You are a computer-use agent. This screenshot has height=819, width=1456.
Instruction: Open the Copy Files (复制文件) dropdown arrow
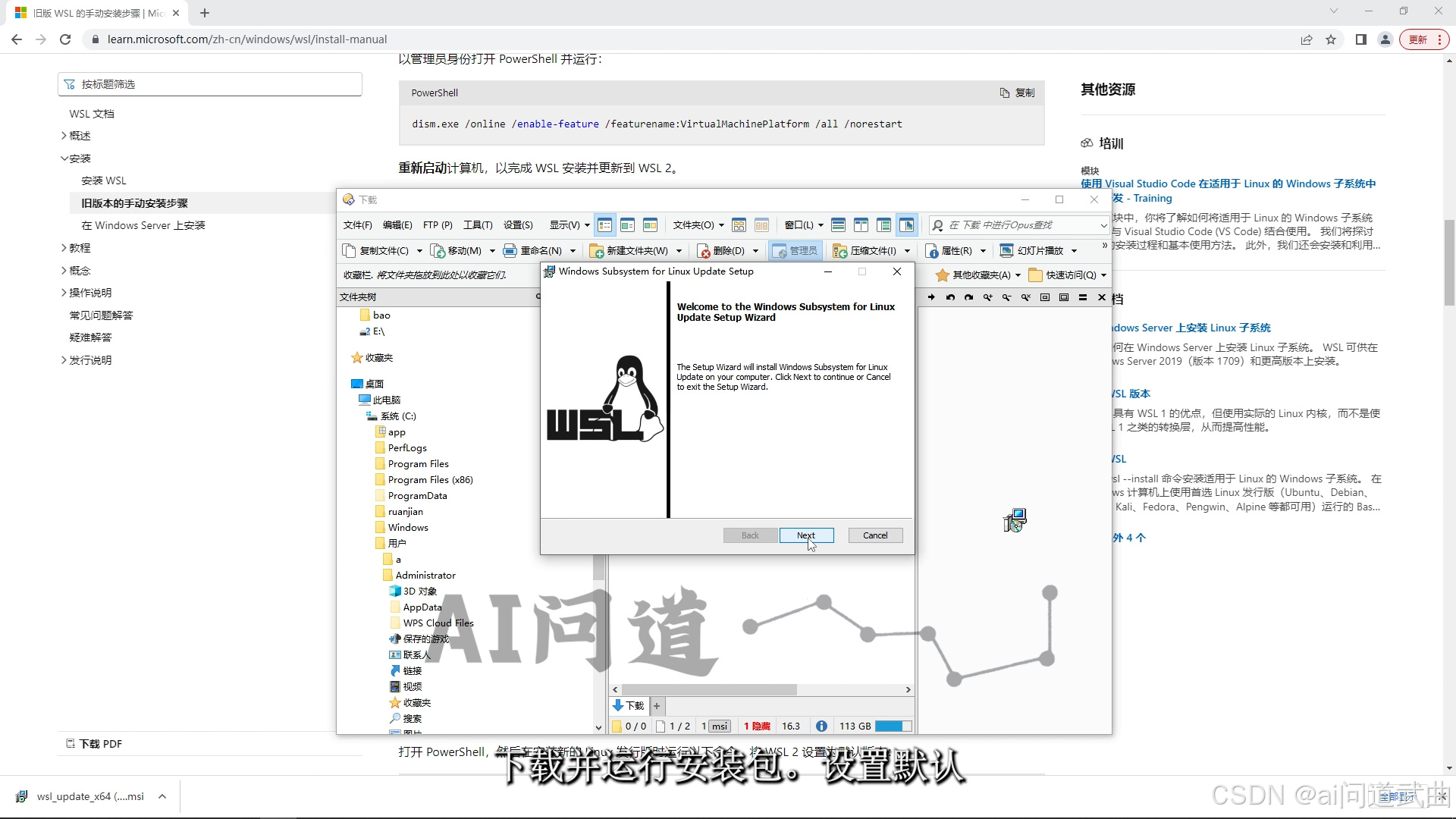[419, 251]
